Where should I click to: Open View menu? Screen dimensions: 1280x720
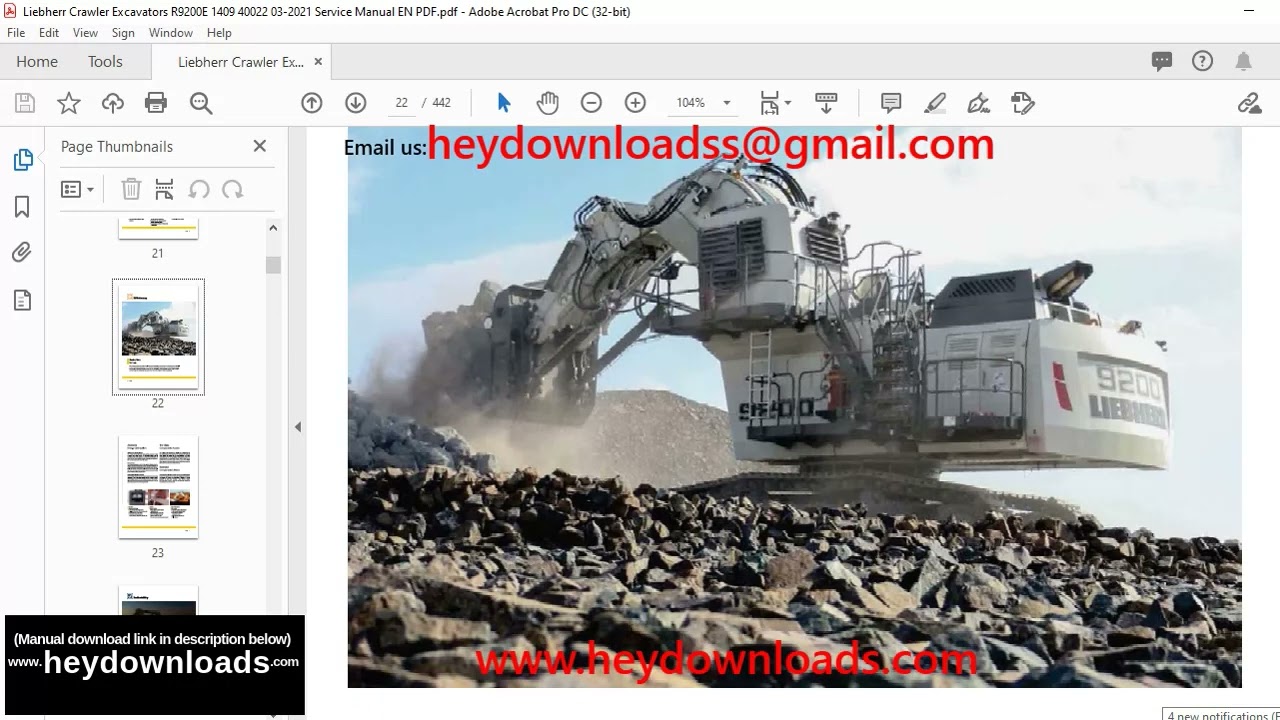click(x=85, y=33)
